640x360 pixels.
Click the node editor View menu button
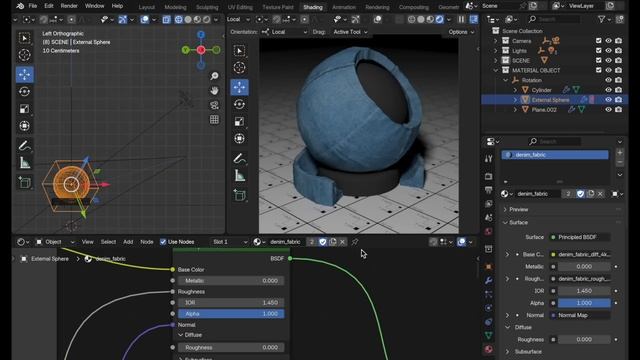pos(87,242)
